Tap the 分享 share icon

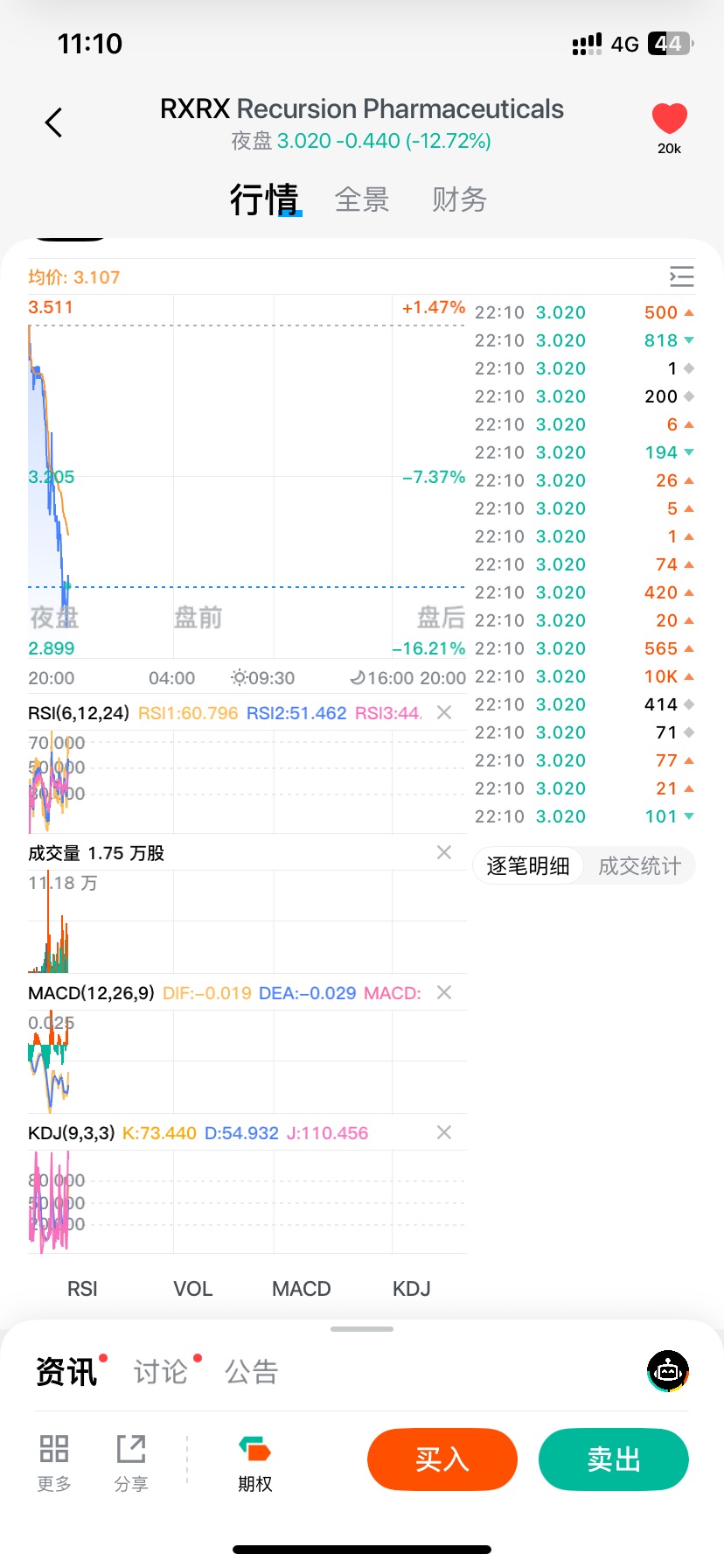[131, 1449]
